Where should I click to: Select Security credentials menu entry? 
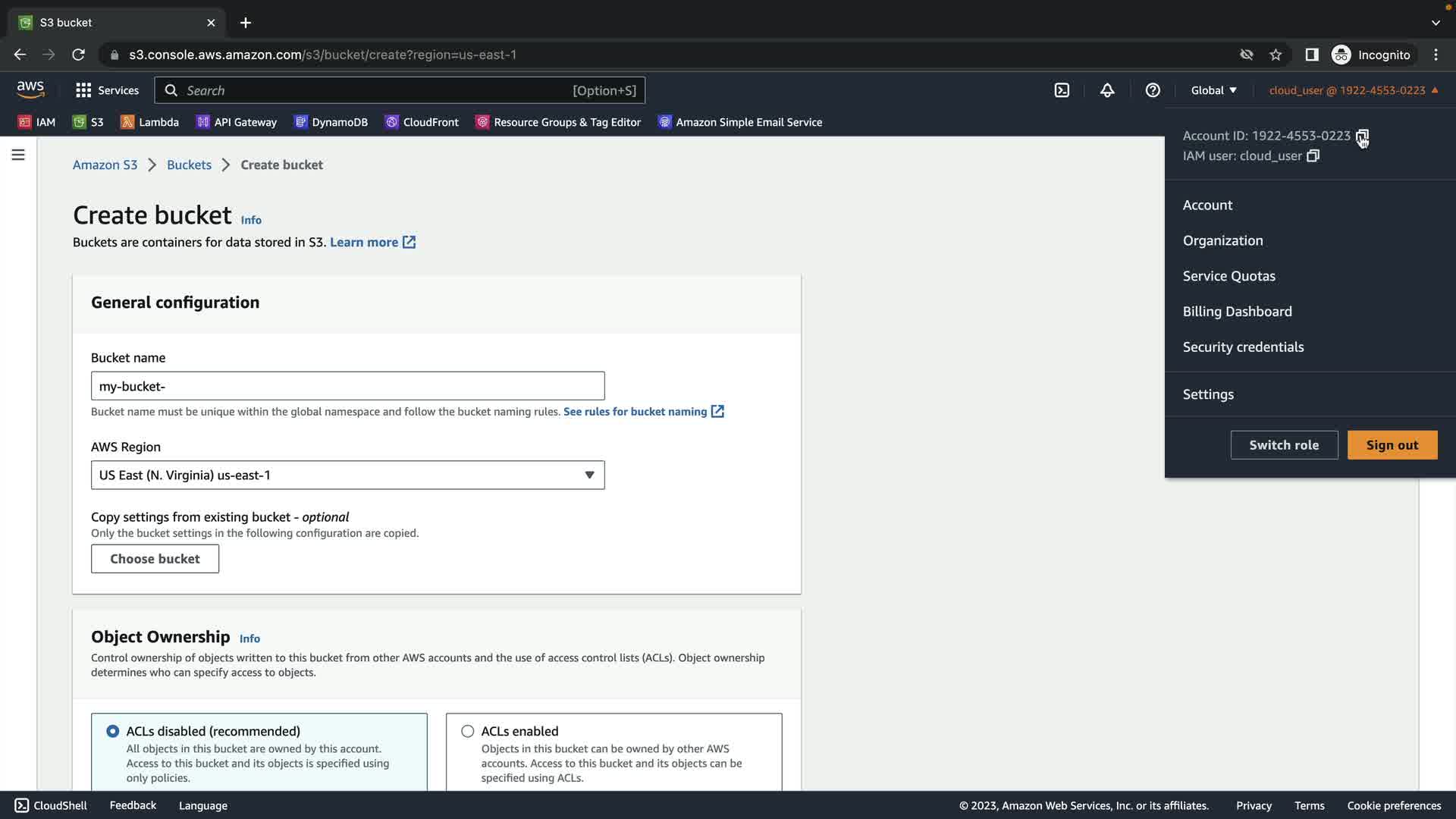coord(1243,347)
